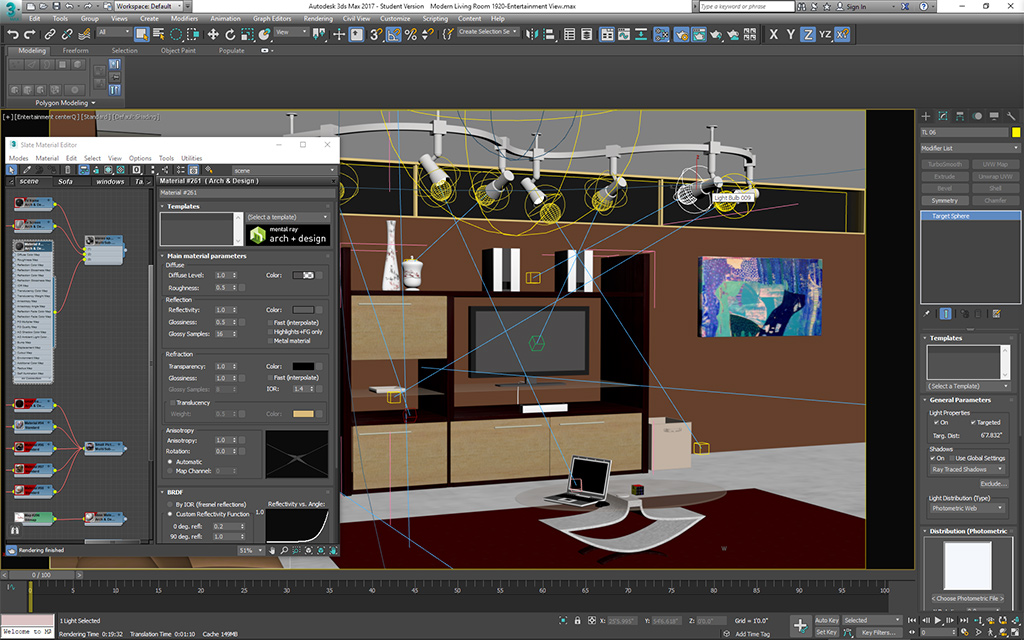Image resolution: width=1024 pixels, height=640 pixels.
Task: Check the Metal material option
Action: click(x=269, y=341)
